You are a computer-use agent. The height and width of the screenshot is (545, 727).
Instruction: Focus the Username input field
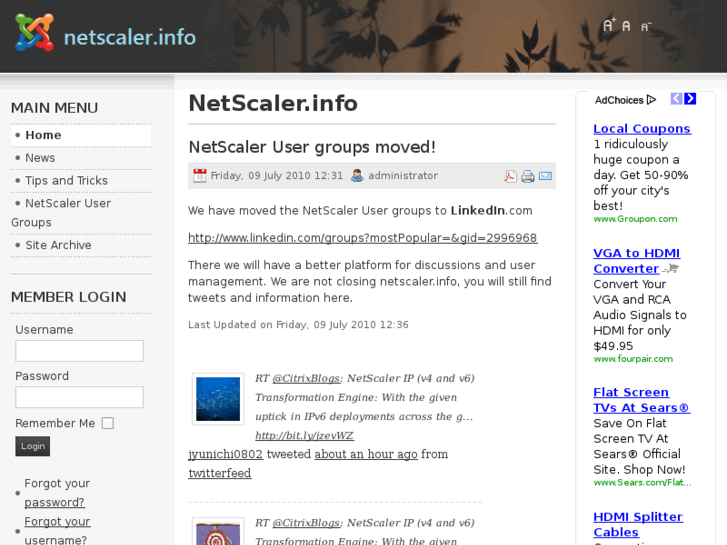pyautogui.click(x=79, y=351)
